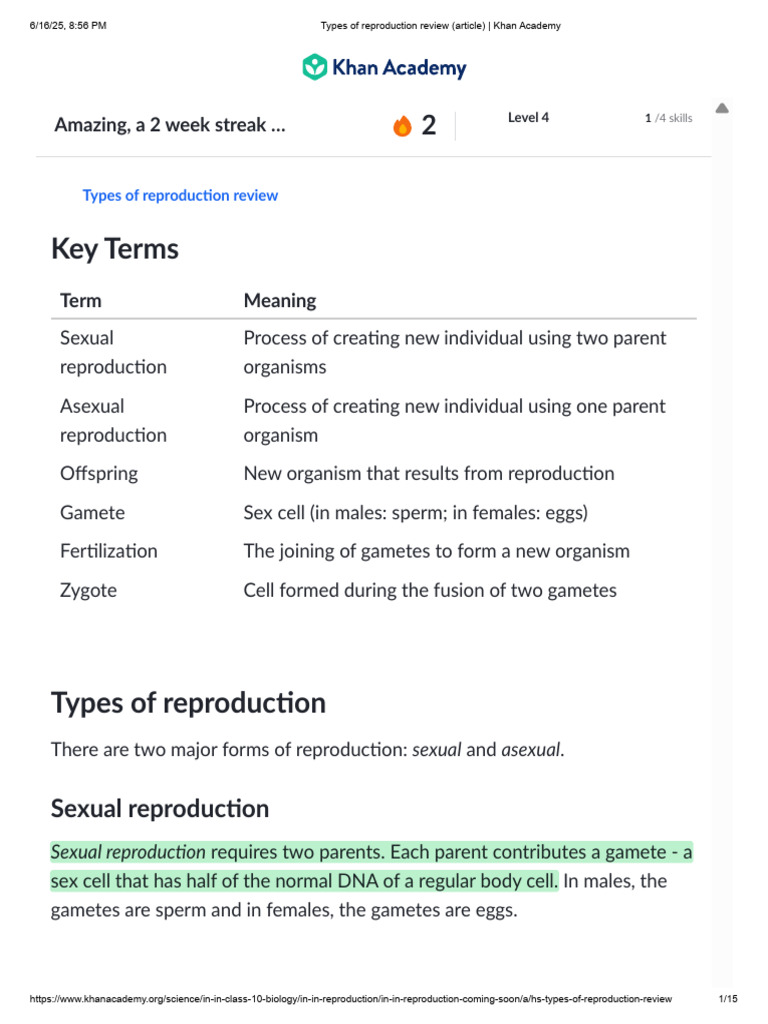Click the streak count number 2
The width and height of the screenshot is (768, 1024).
tap(429, 126)
